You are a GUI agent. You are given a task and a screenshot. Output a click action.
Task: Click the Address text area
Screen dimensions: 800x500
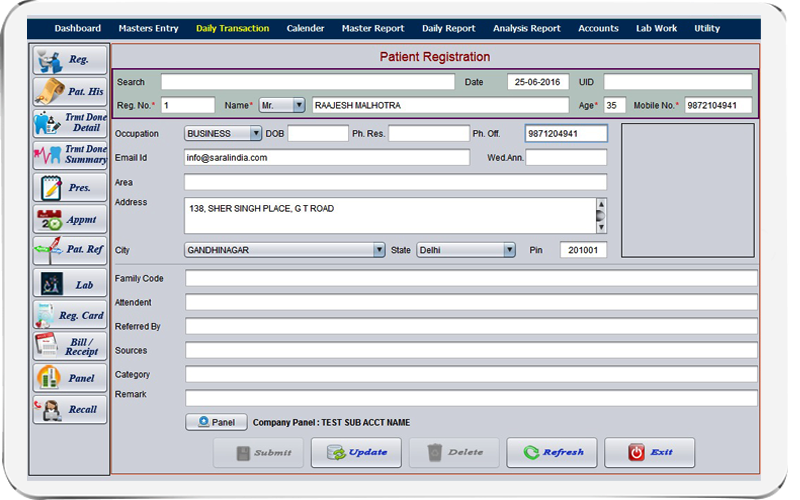[390, 216]
